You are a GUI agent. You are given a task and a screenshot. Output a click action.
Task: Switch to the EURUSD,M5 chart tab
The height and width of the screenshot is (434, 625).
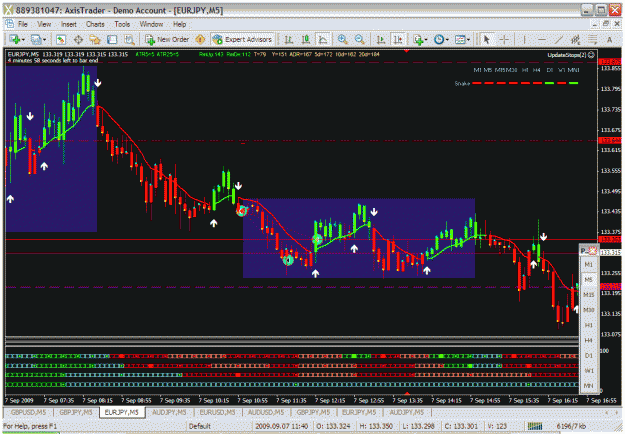[217, 412]
